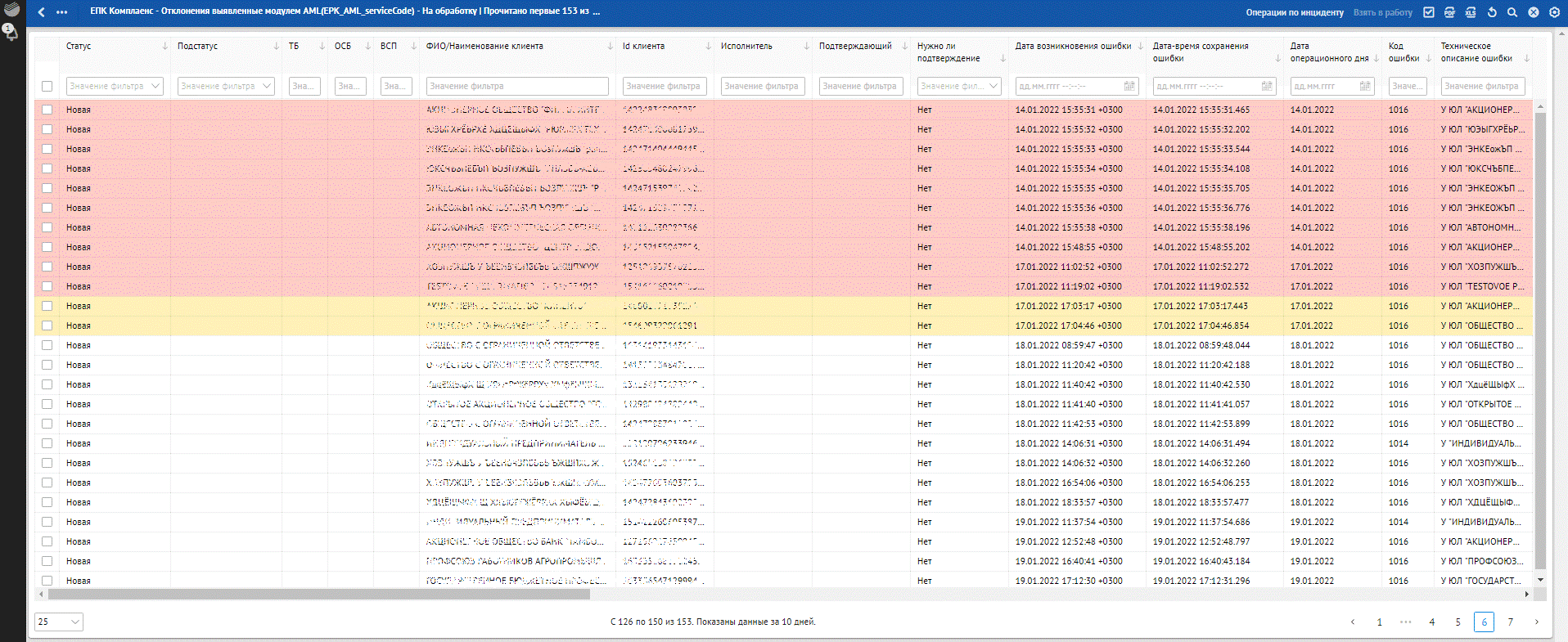The height and width of the screenshot is (642, 1568).
Task: Open the page size dropdown showing 25
Action: [x=59, y=622]
